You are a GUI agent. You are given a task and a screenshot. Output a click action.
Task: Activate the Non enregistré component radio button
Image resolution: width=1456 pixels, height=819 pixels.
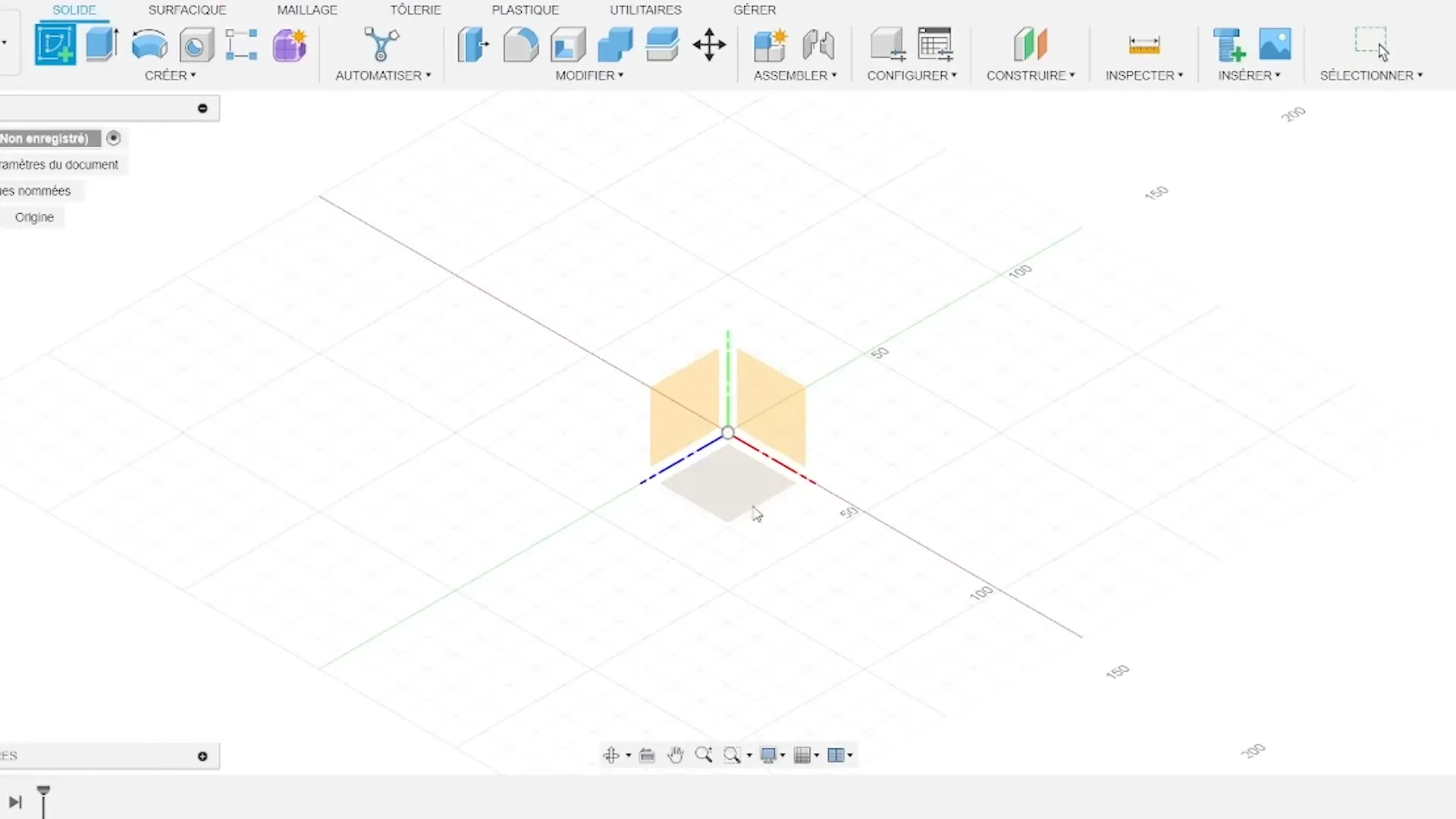(x=114, y=138)
